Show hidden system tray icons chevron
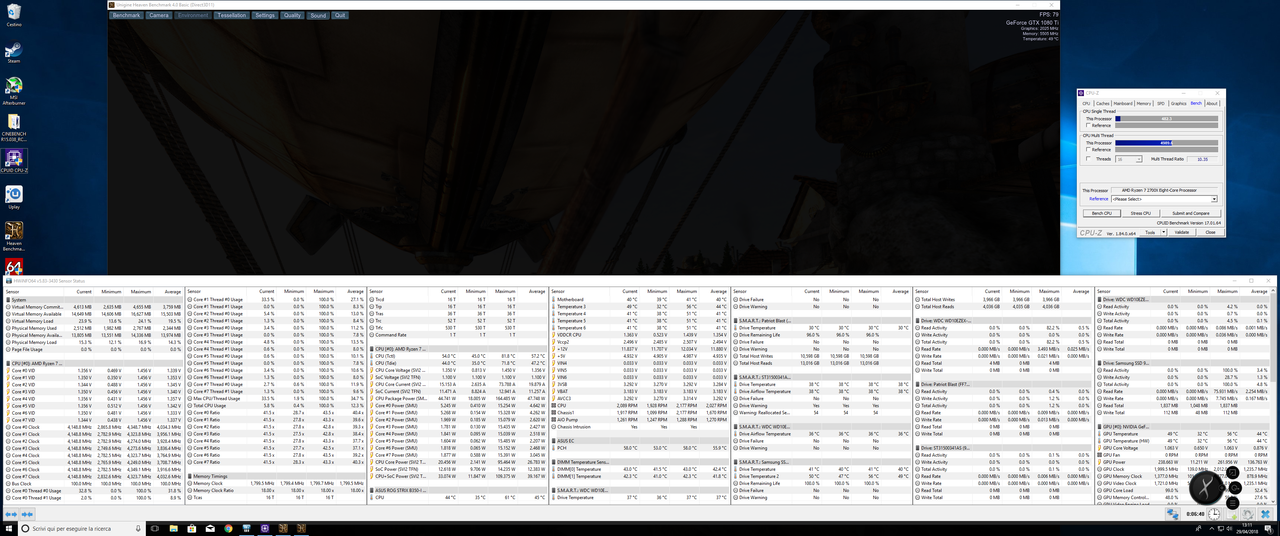The width and height of the screenshot is (1280, 536). click(x=1212, y=528)
